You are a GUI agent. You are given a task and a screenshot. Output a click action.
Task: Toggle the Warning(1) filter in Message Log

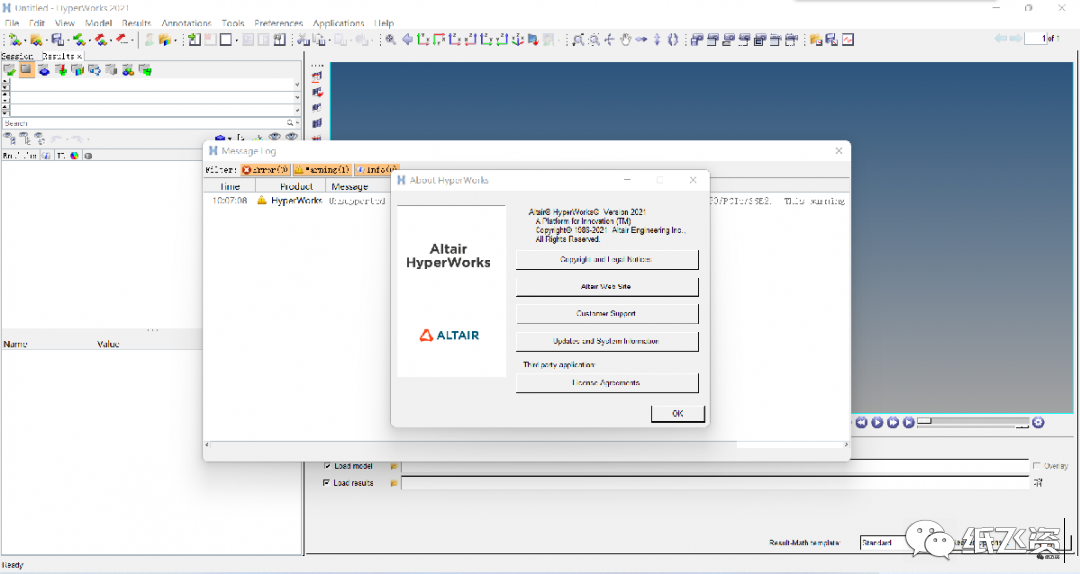pyautogui.click(x=321, y=170)
